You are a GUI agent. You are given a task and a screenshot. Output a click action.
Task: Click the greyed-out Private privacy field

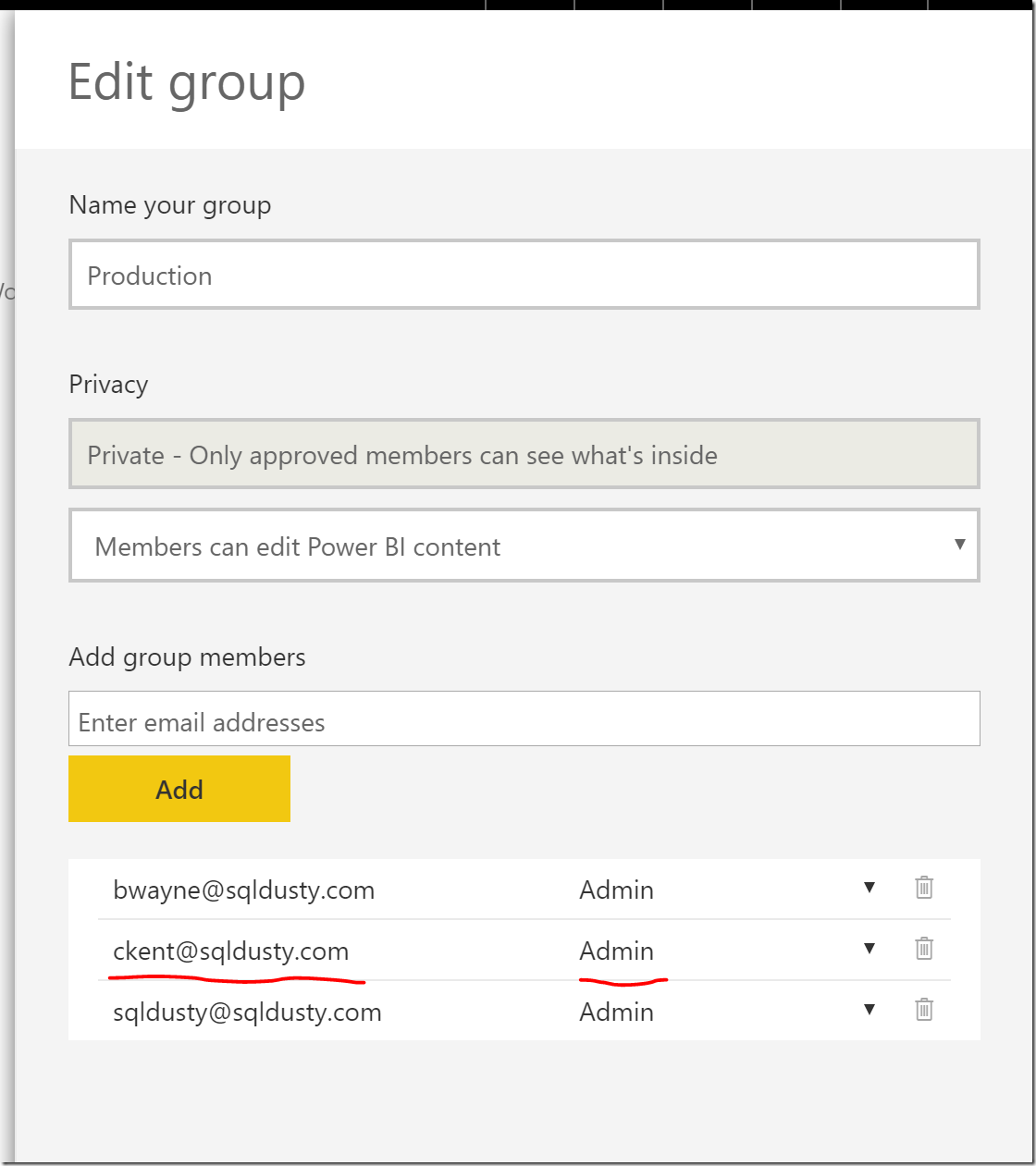(524, 455)
